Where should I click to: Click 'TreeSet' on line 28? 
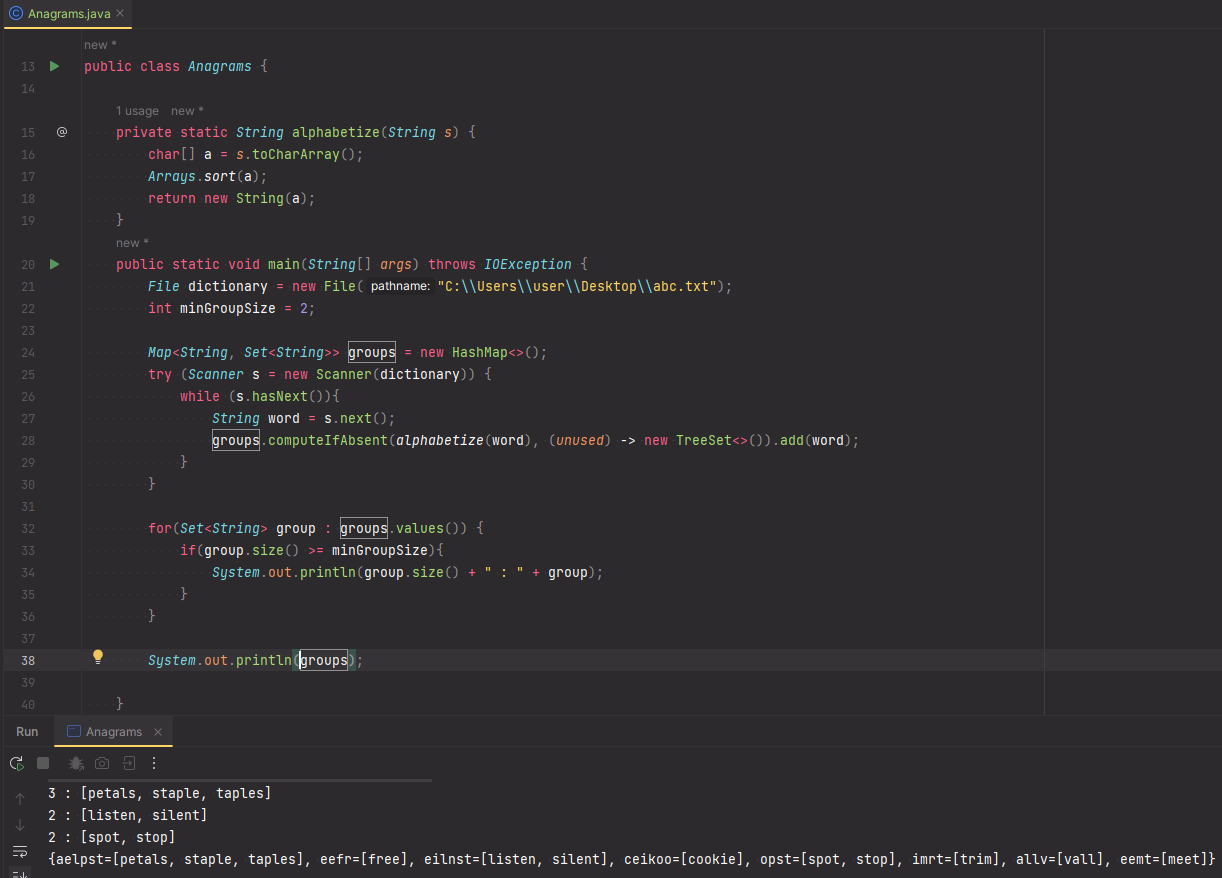704,440
